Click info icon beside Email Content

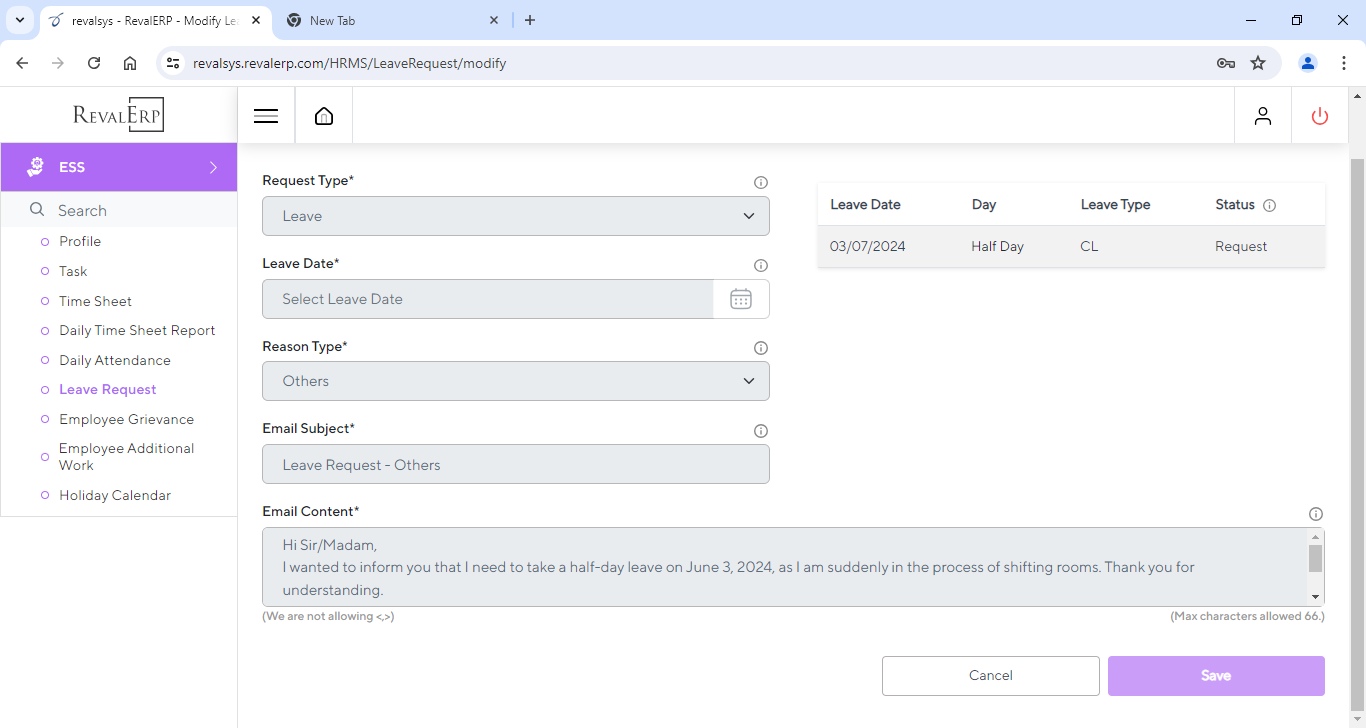1316,514
